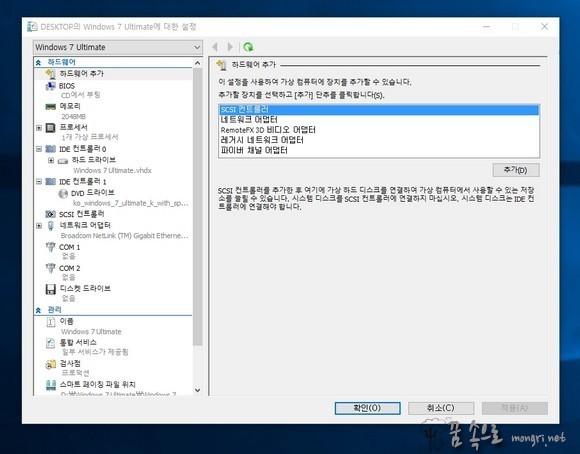The height and width of the screenshot is (454, 580).
Task: Click the 네트워크 어댑터 tree icon
Action: click(x=51, y=225)
